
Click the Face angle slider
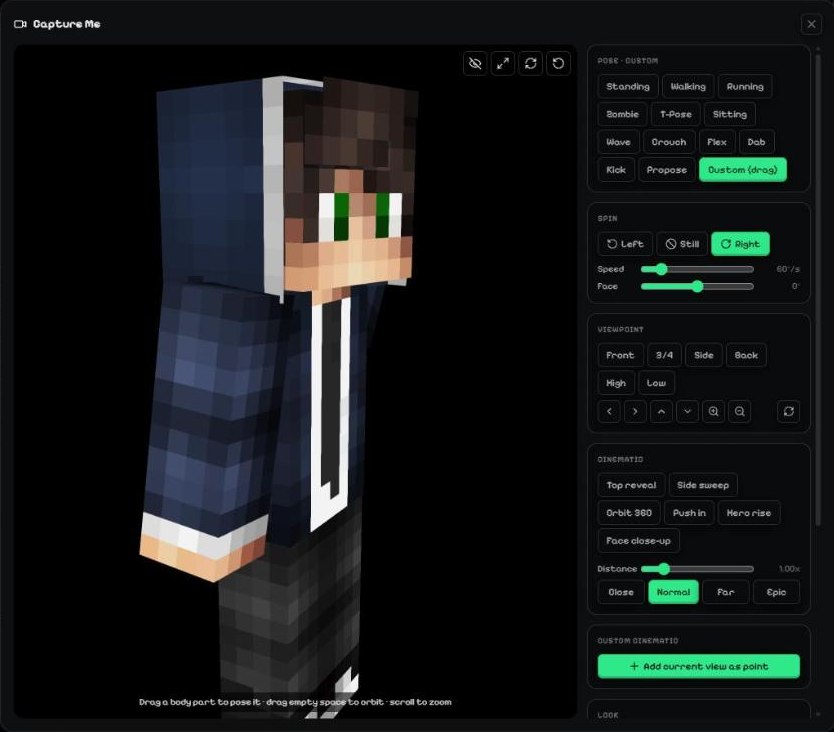(697, 287)
